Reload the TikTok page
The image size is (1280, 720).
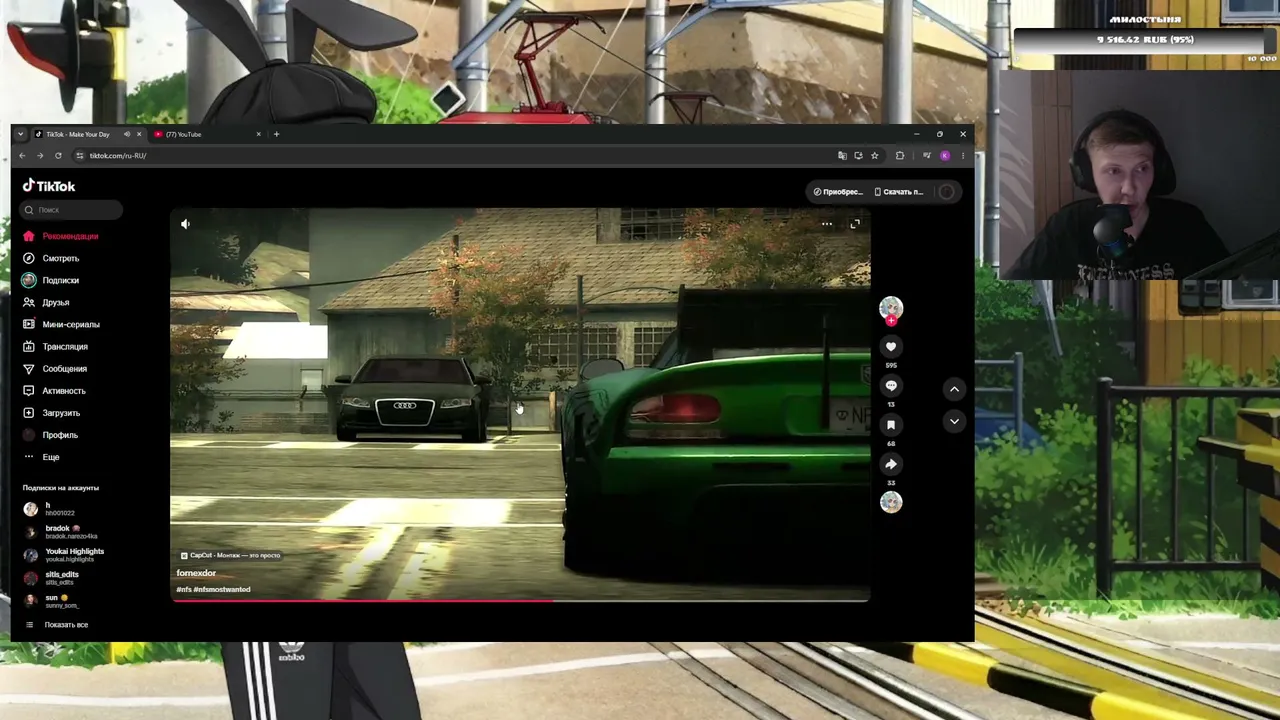pos(58,156)
